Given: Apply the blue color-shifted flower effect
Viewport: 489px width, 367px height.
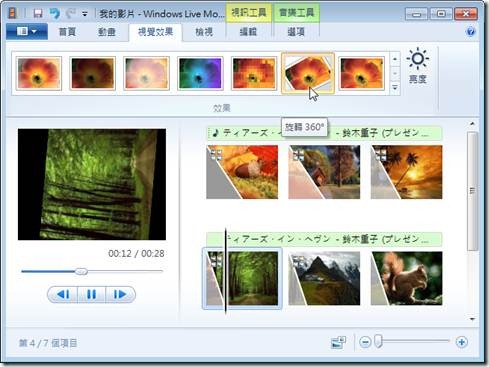Looking at the screenshot, I should tap(200, 74).
